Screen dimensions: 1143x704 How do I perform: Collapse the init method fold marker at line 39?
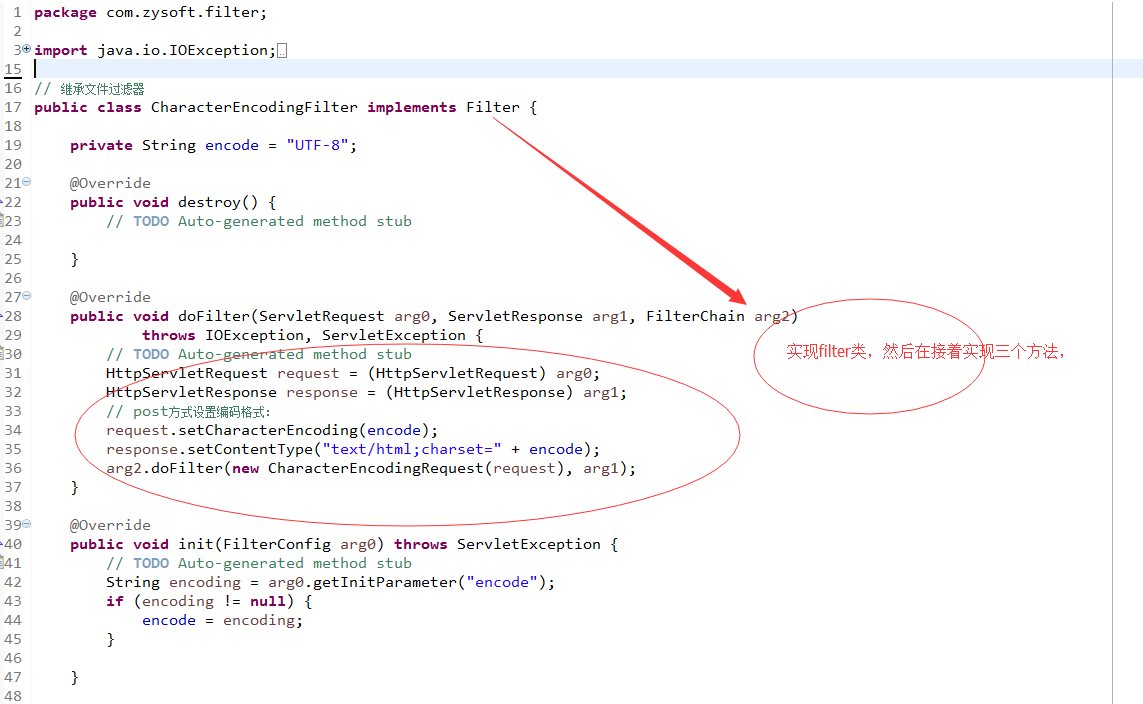coord(26,523)
